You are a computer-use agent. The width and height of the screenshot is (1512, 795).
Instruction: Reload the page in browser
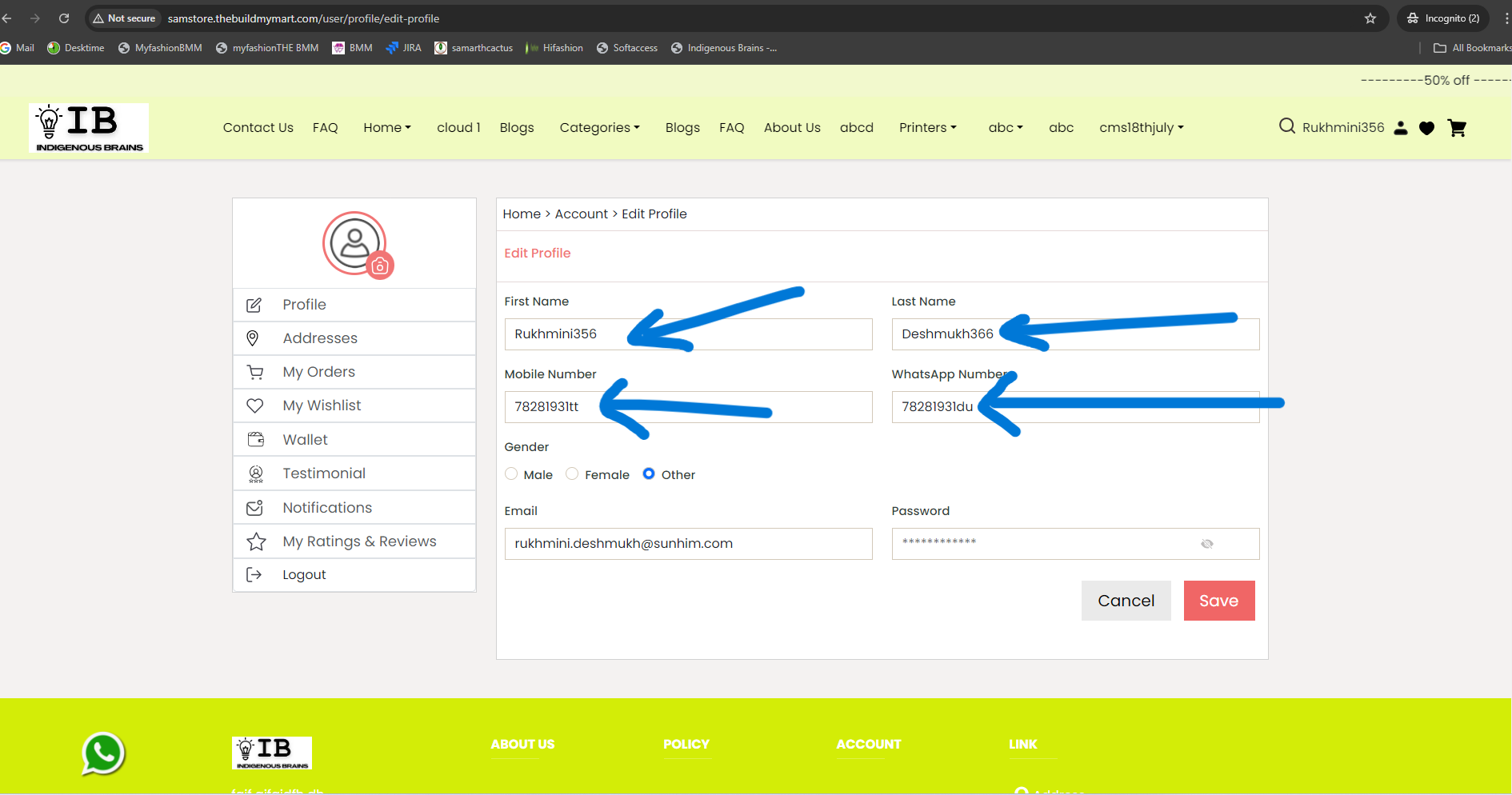tap(64, 18)
